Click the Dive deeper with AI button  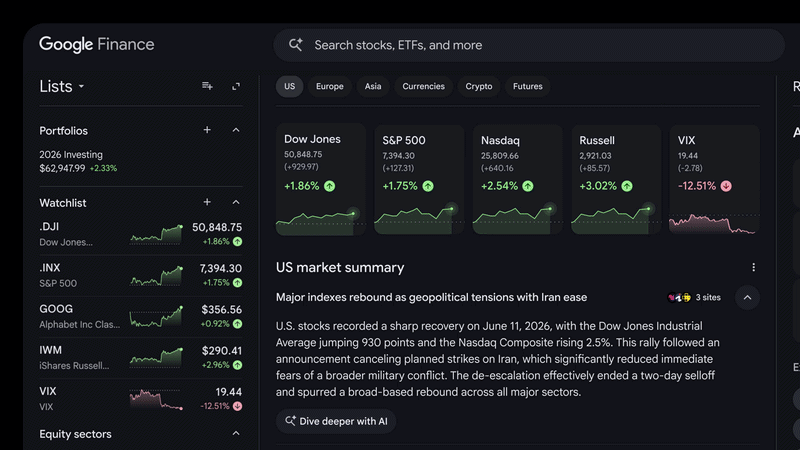click(x=336, y=421)
